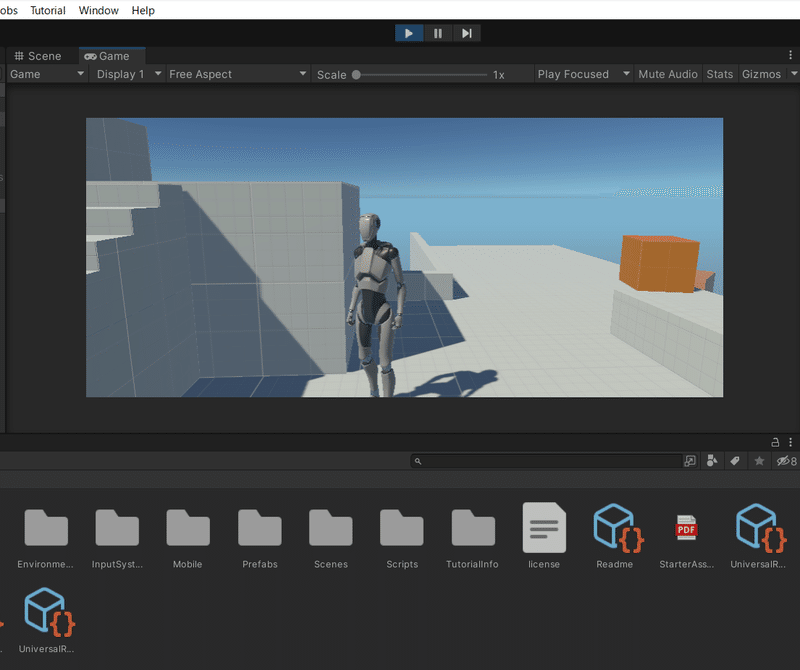Viewport: 800px width, 670px height.
Task: Open the Gizmos dropdown
Action: (762, 73)
